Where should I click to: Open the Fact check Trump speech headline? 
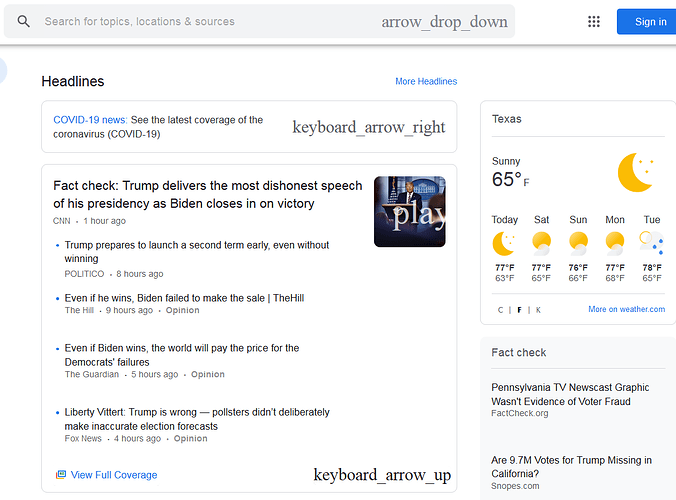(x=207, y=194)
